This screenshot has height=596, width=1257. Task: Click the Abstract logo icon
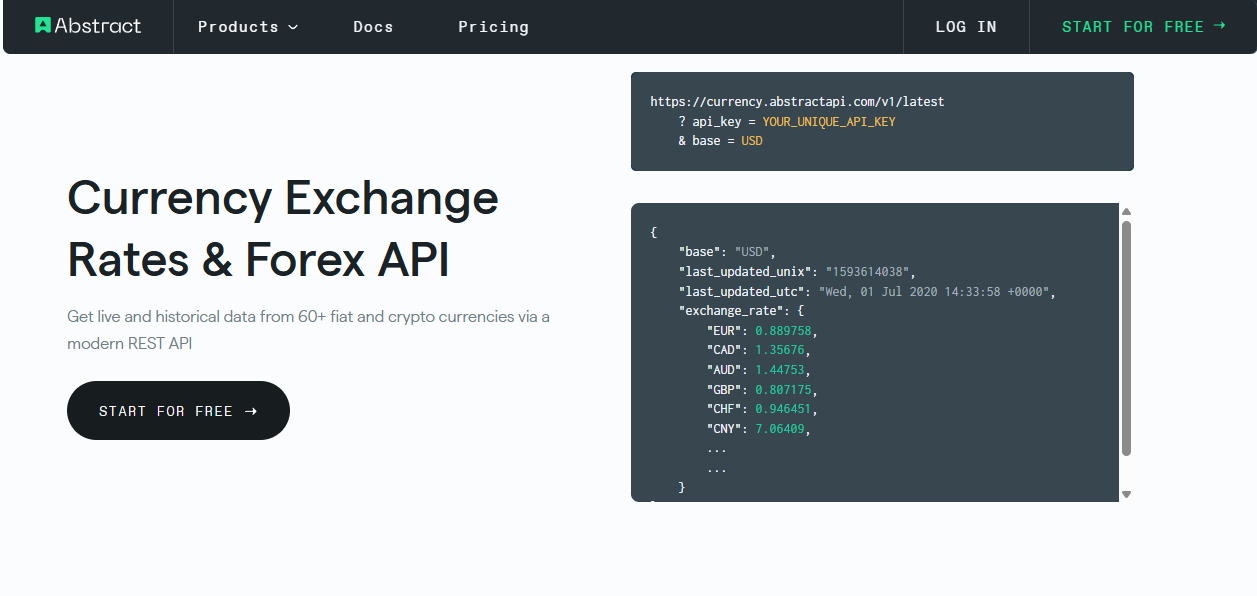[x=43, y=26]
